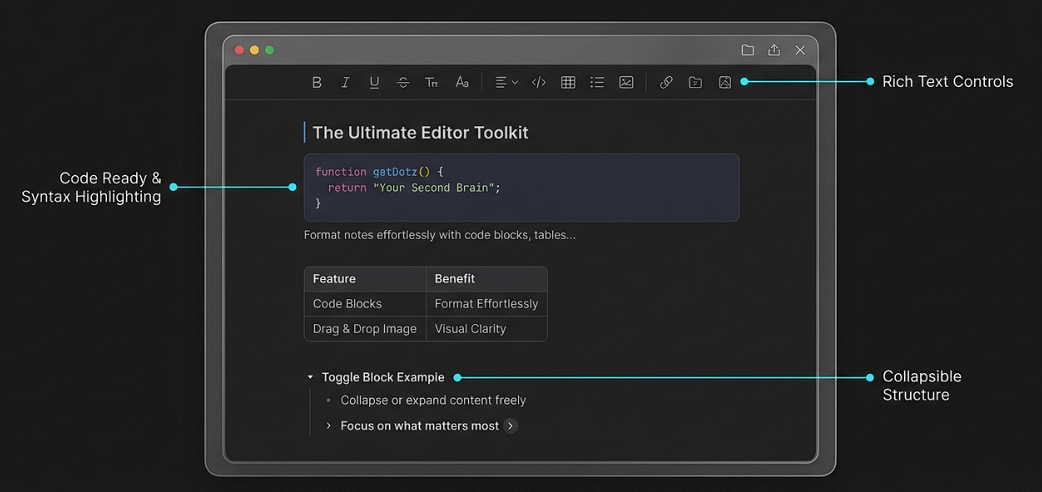Click the title 'The Ultimate Editor Toolkit'
The height and width of the screenshot is (492, 1042).
(420, 133)
